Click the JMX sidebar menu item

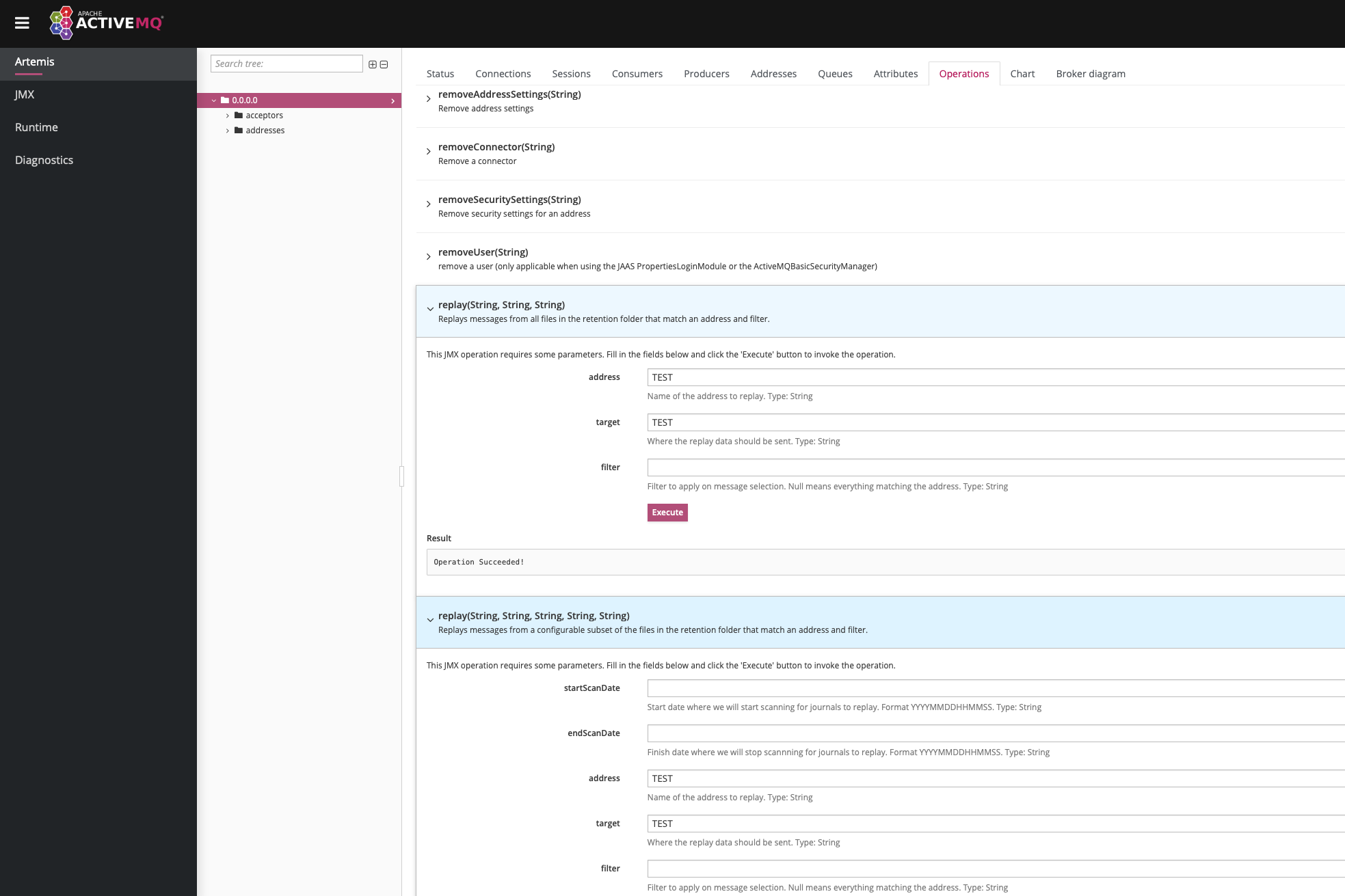24,93
